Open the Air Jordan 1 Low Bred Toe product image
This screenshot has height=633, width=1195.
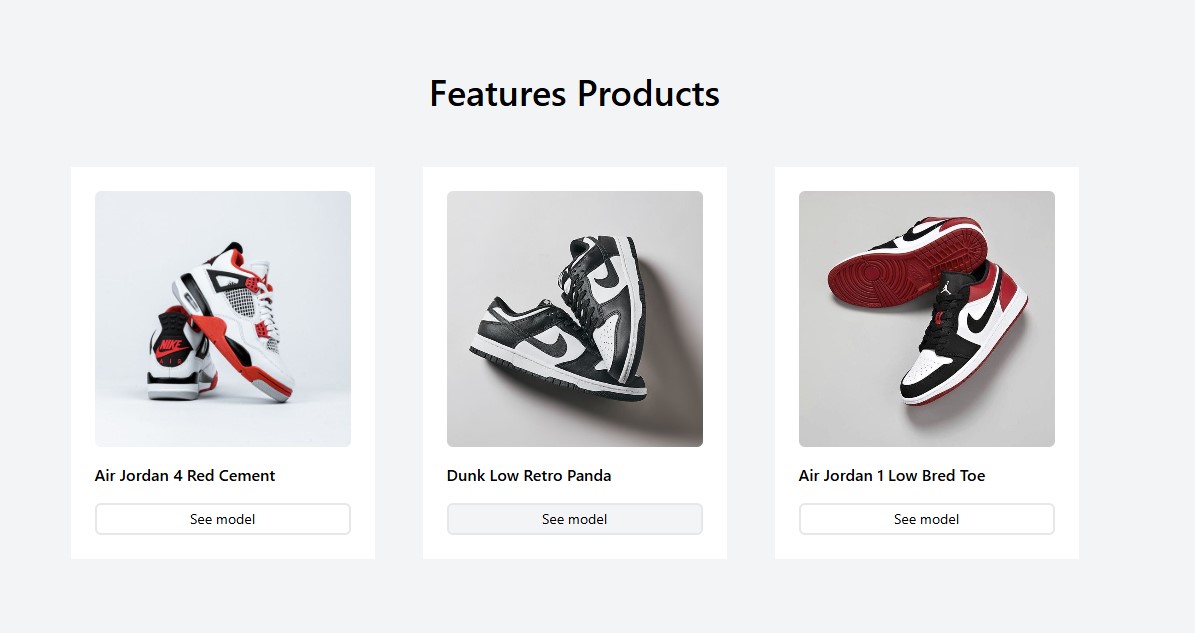[x=926, y=318]
